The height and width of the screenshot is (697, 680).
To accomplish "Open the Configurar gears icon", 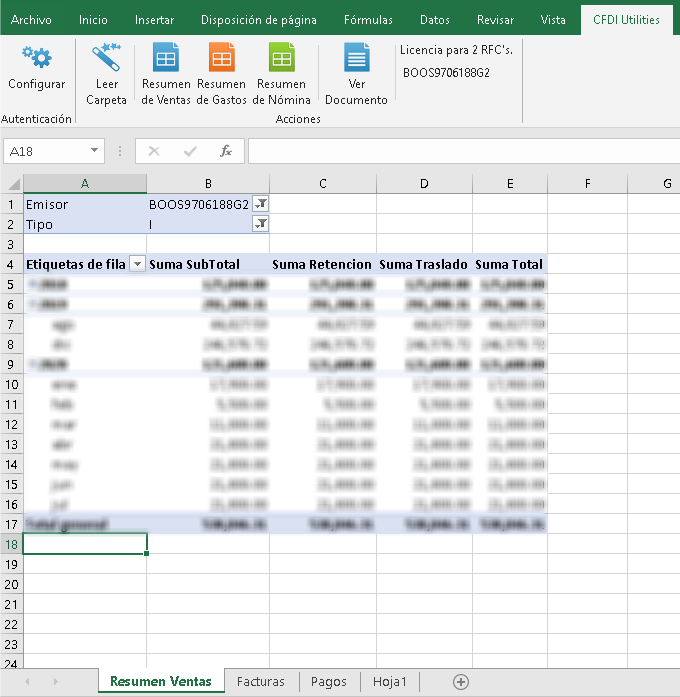I will 36,58.
